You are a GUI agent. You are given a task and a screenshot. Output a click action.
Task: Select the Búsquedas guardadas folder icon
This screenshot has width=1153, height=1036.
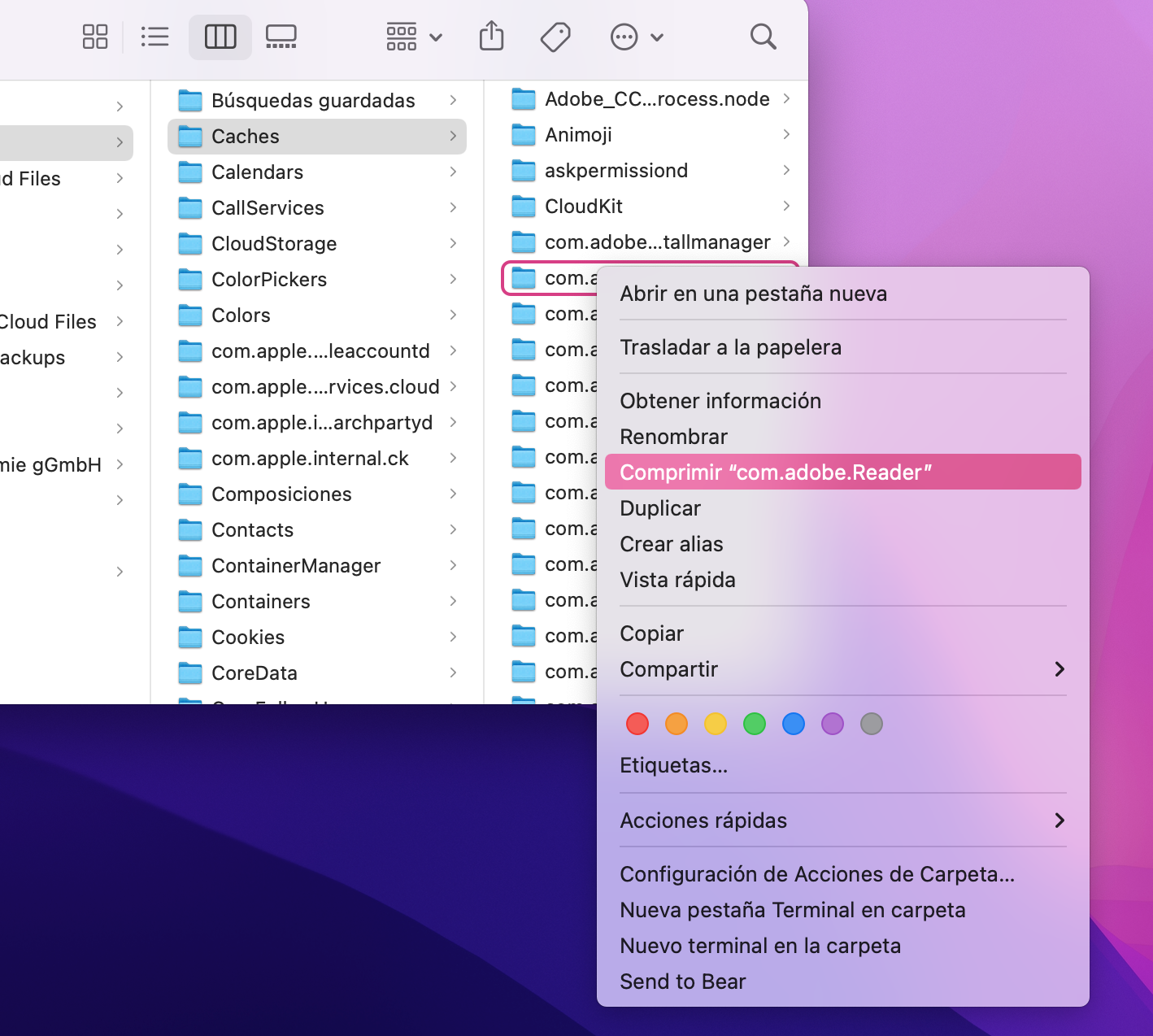point(190,101)
